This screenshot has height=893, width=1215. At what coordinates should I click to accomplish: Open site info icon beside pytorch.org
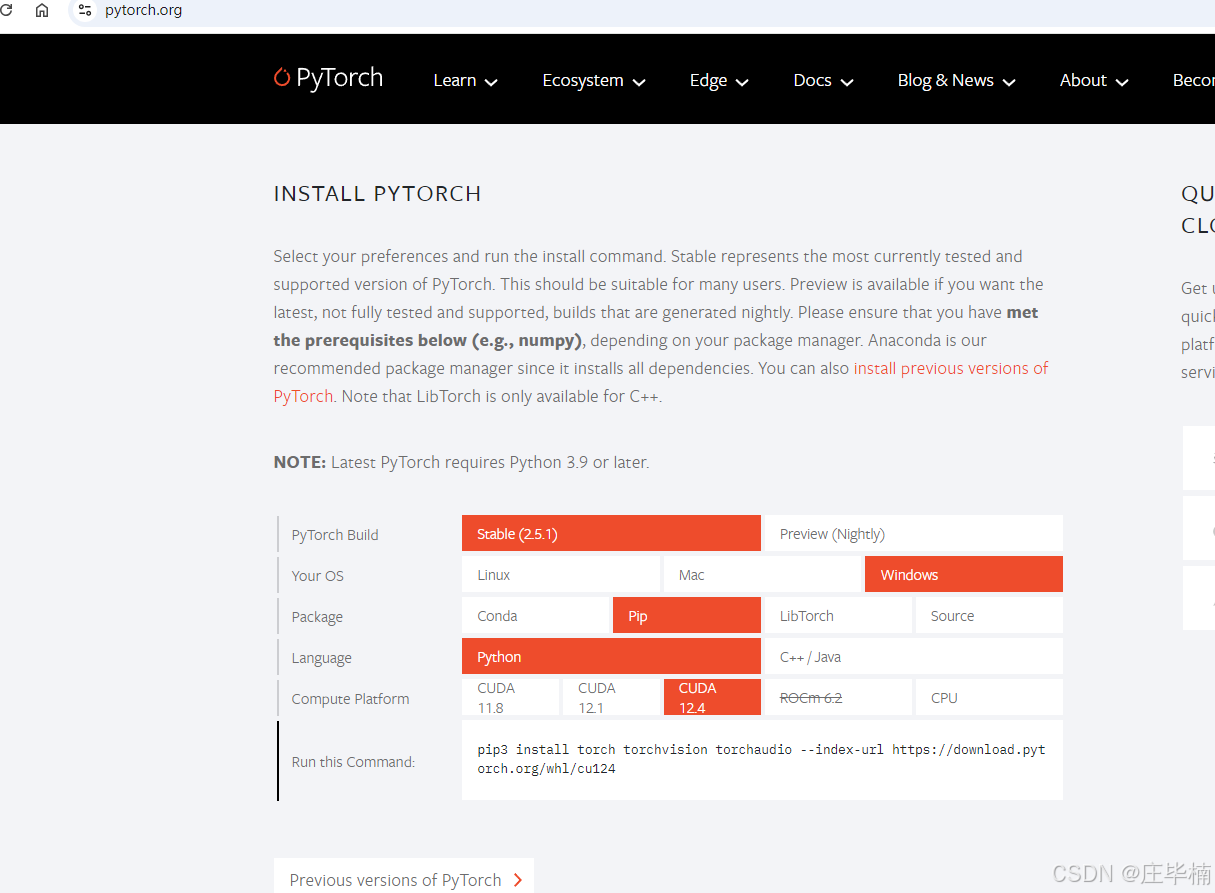tap(85, 10)
